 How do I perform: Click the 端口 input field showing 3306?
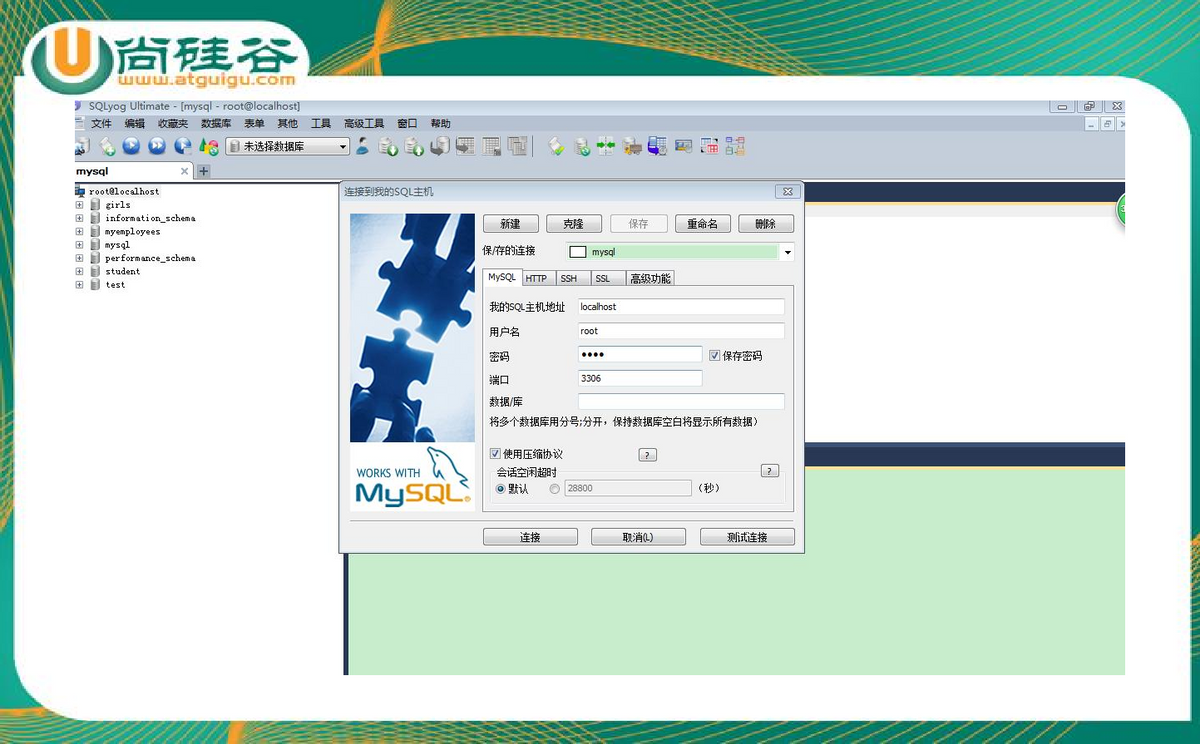coord(639,378)
